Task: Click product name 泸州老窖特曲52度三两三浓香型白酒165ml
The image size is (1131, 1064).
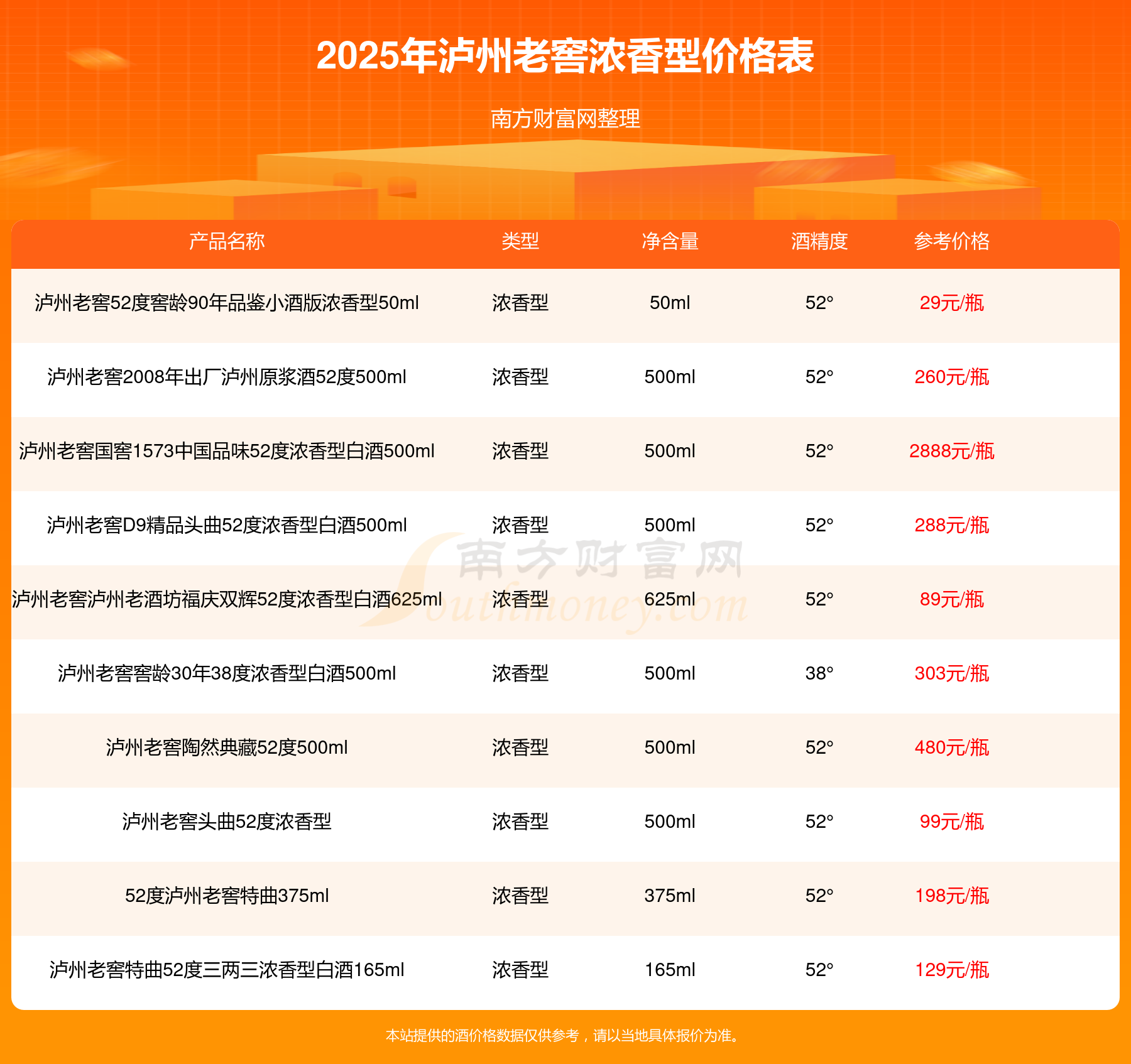Action: 227,970
